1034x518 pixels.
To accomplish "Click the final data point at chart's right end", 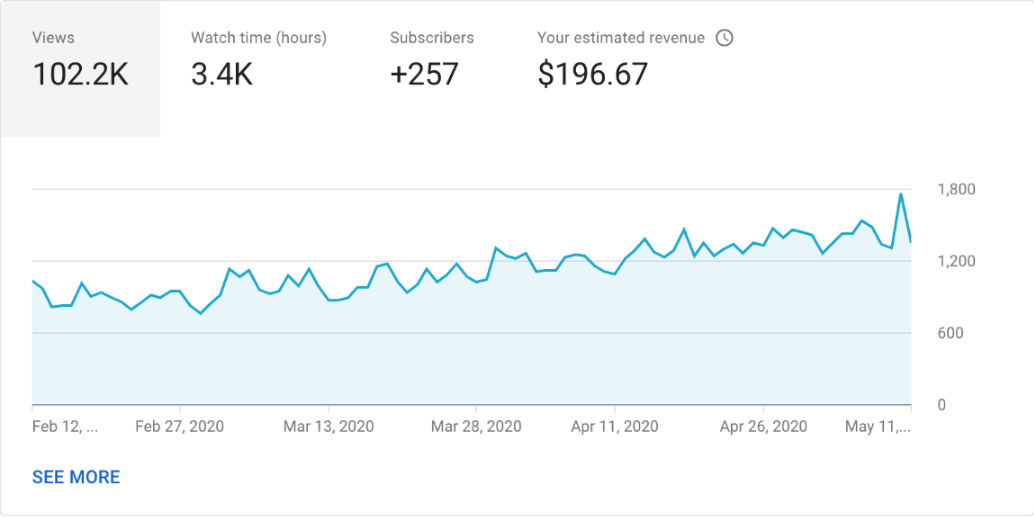I will (x=911, y=241).
